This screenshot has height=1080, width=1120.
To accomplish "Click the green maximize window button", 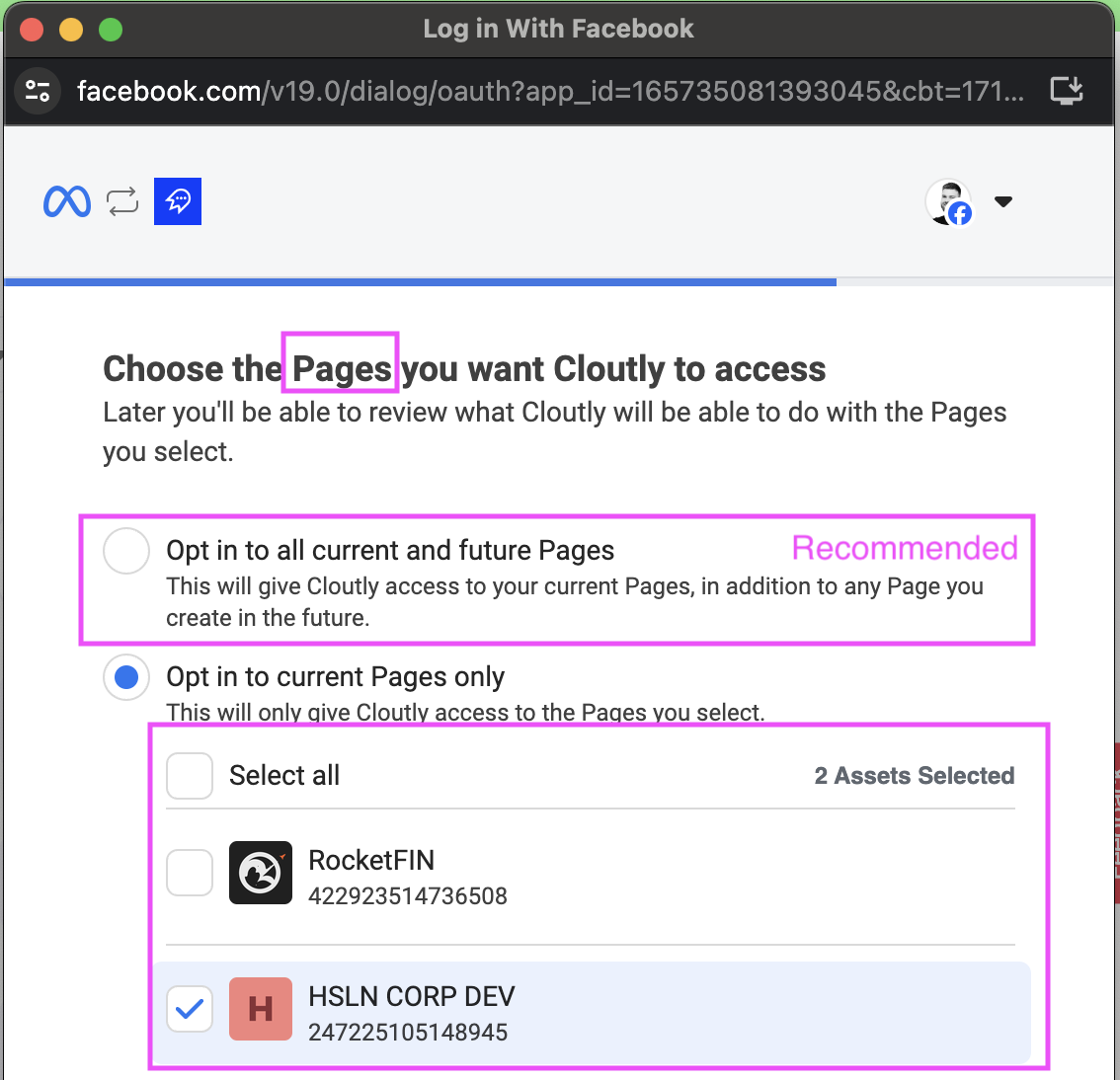I will 111,30.
